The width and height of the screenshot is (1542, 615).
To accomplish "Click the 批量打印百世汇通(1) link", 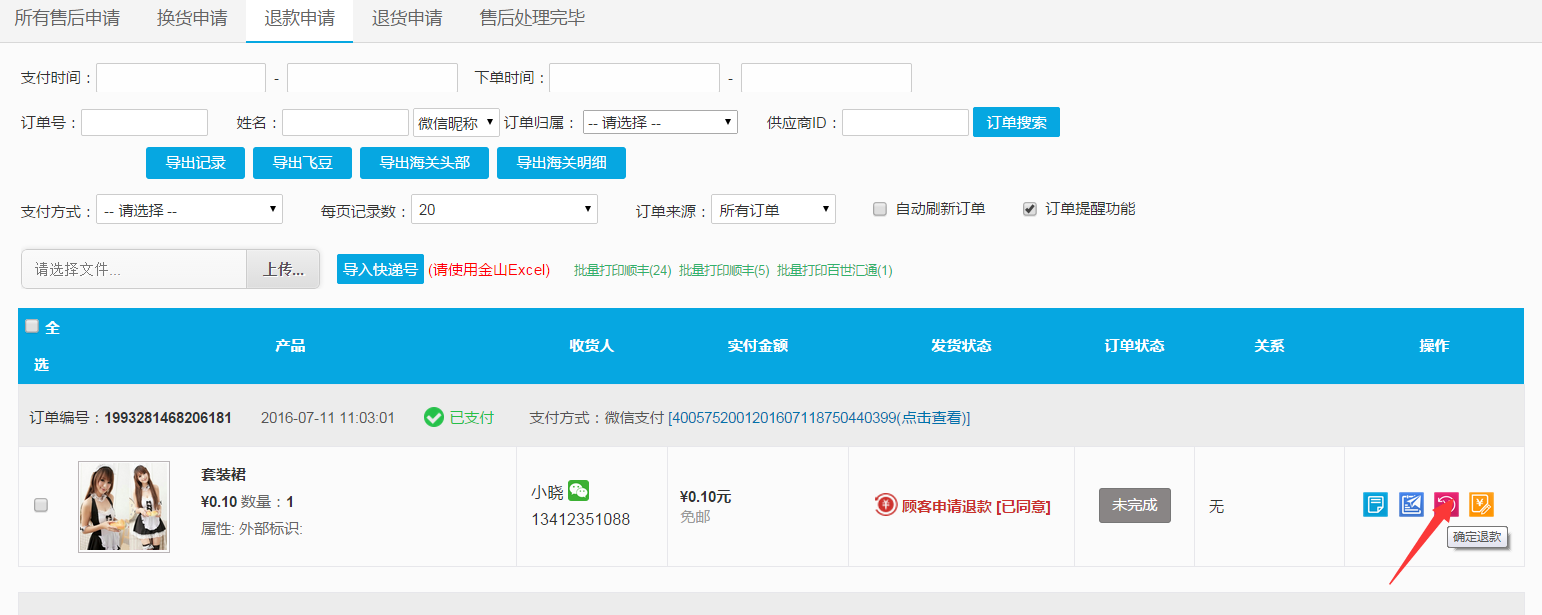I will [x=834, y=270].
